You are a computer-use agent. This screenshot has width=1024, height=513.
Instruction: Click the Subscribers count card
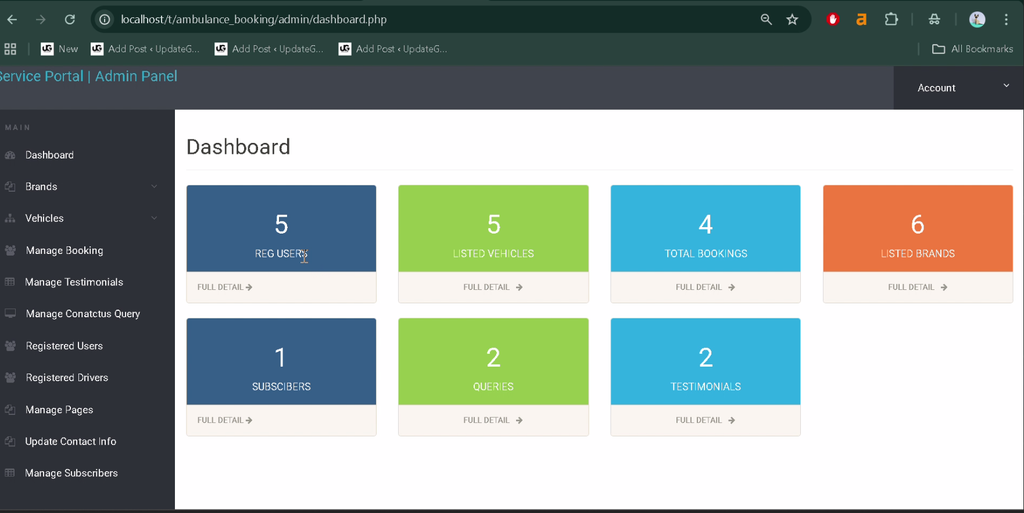tap(281, 362)
